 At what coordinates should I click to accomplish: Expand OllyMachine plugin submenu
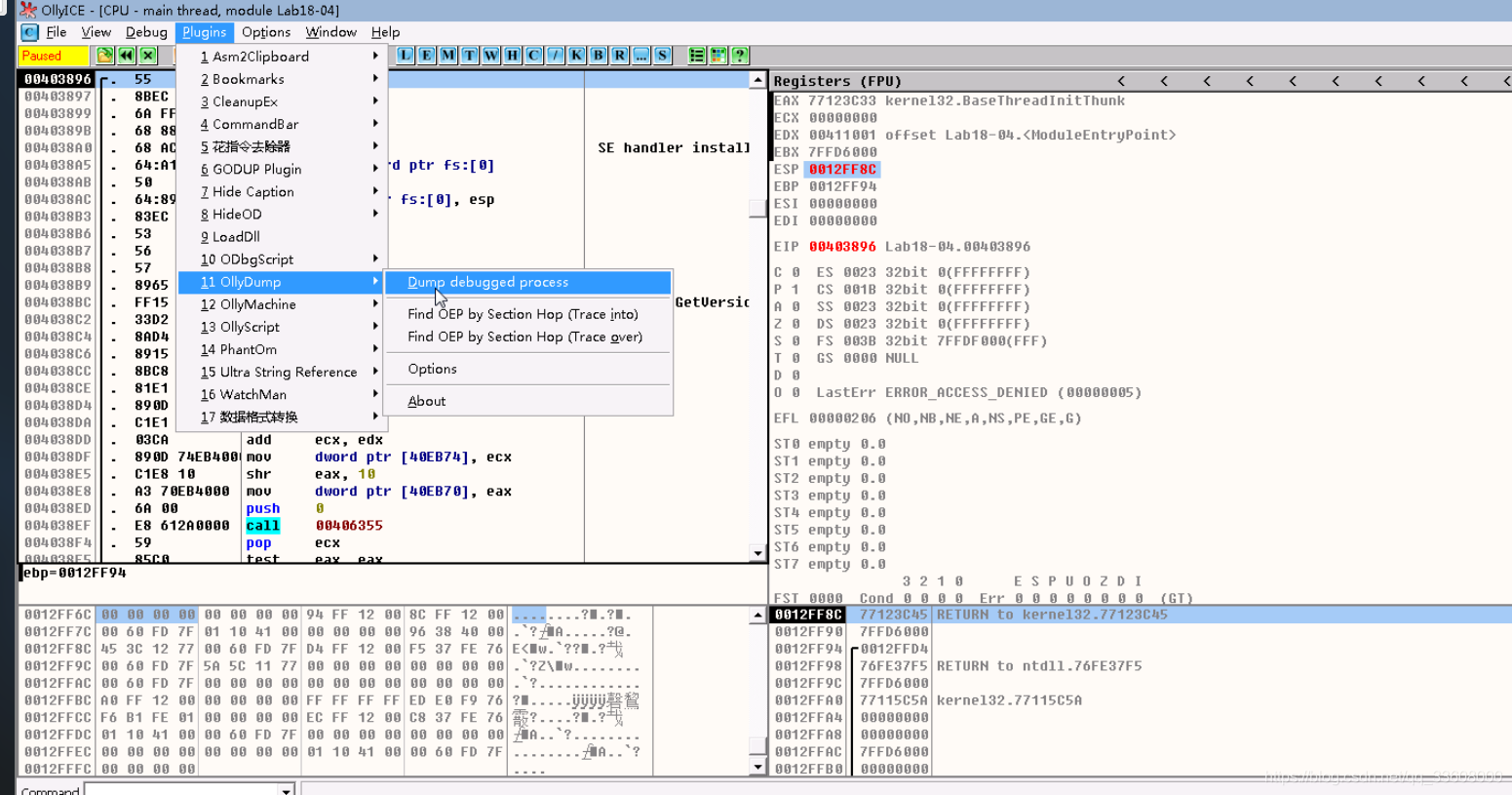tap(282, 304)
